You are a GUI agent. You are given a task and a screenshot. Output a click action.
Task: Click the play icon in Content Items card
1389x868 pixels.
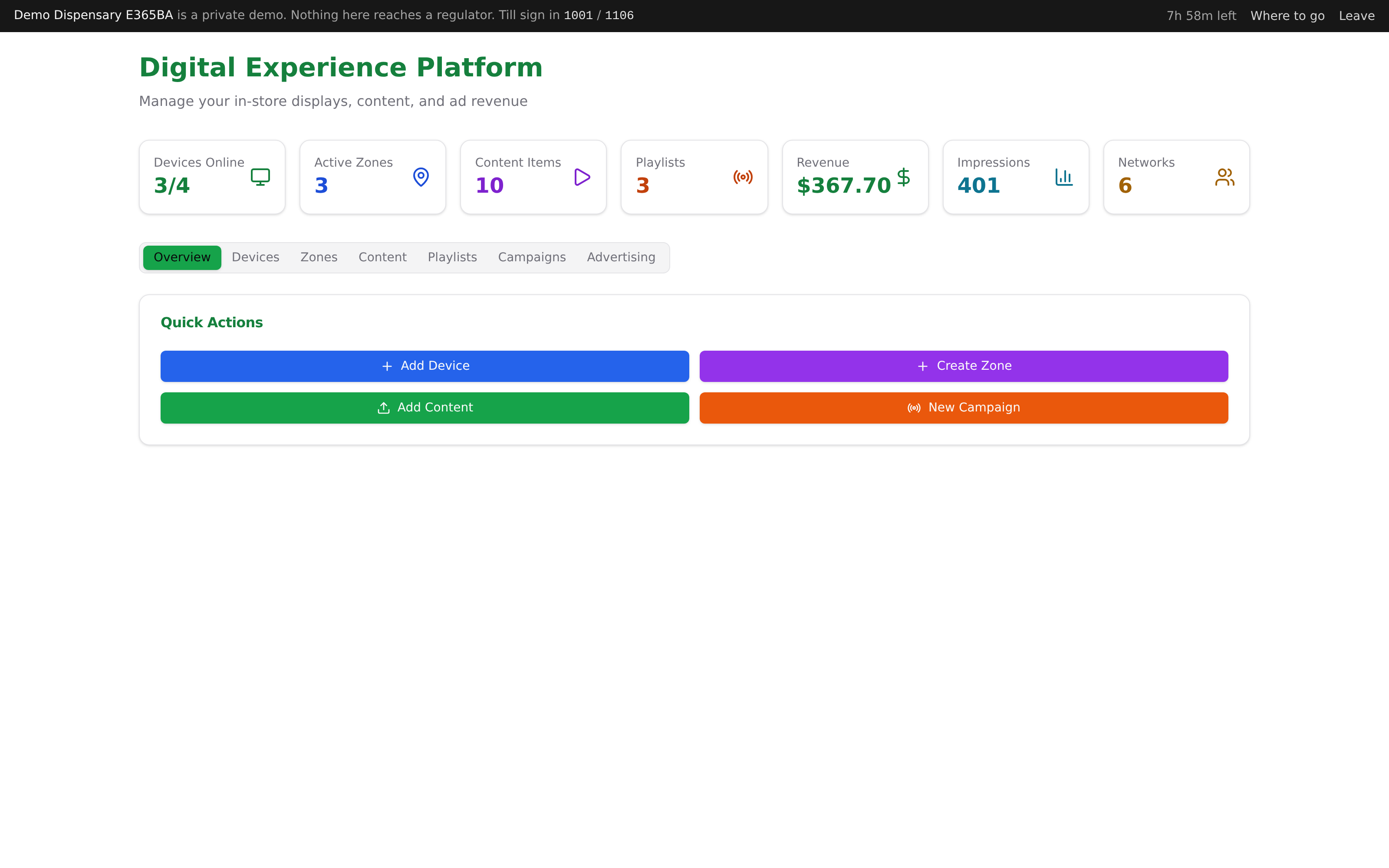[x=582, y=177]
